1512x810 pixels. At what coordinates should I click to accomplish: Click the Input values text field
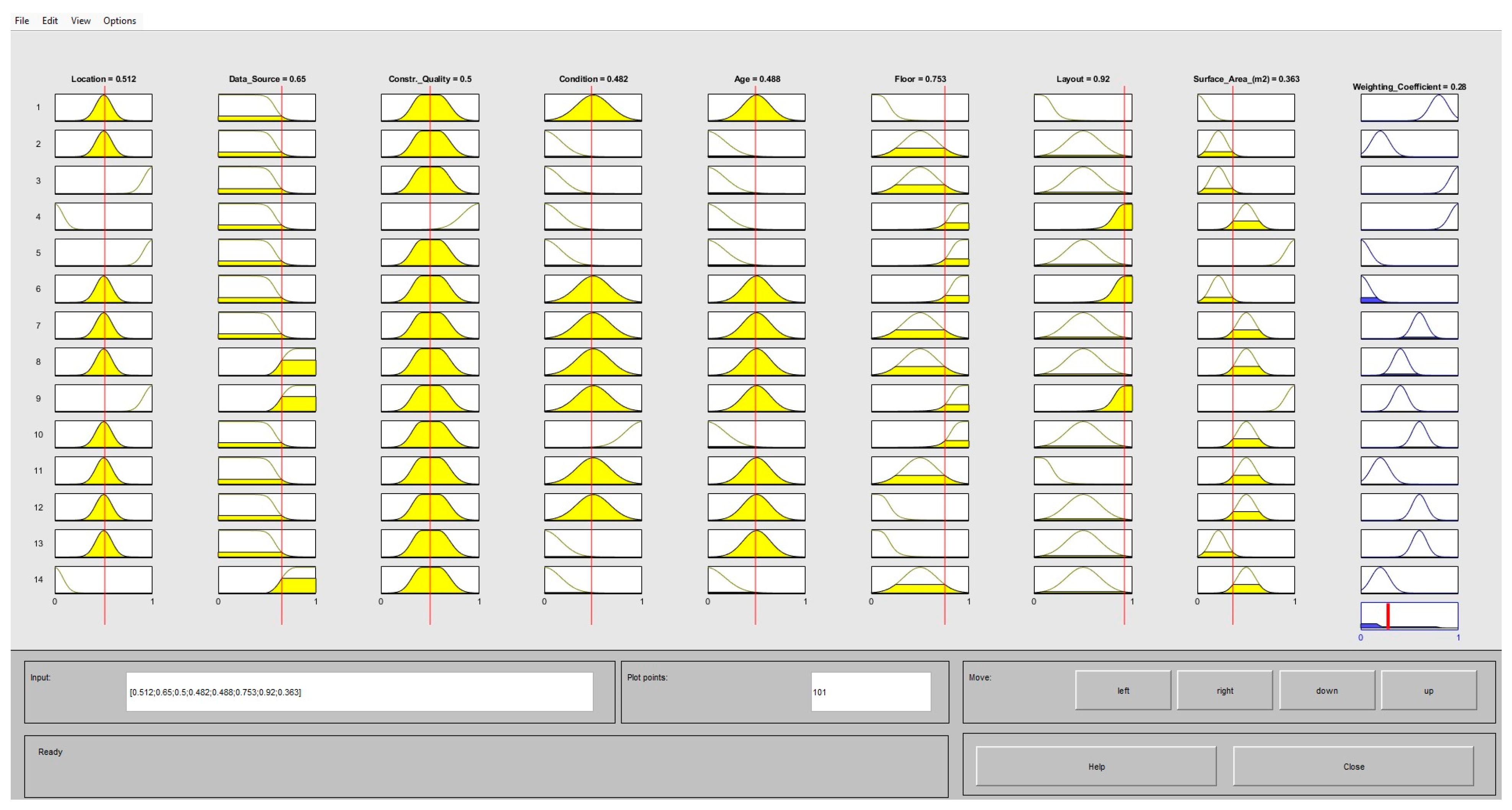point(359,692)
